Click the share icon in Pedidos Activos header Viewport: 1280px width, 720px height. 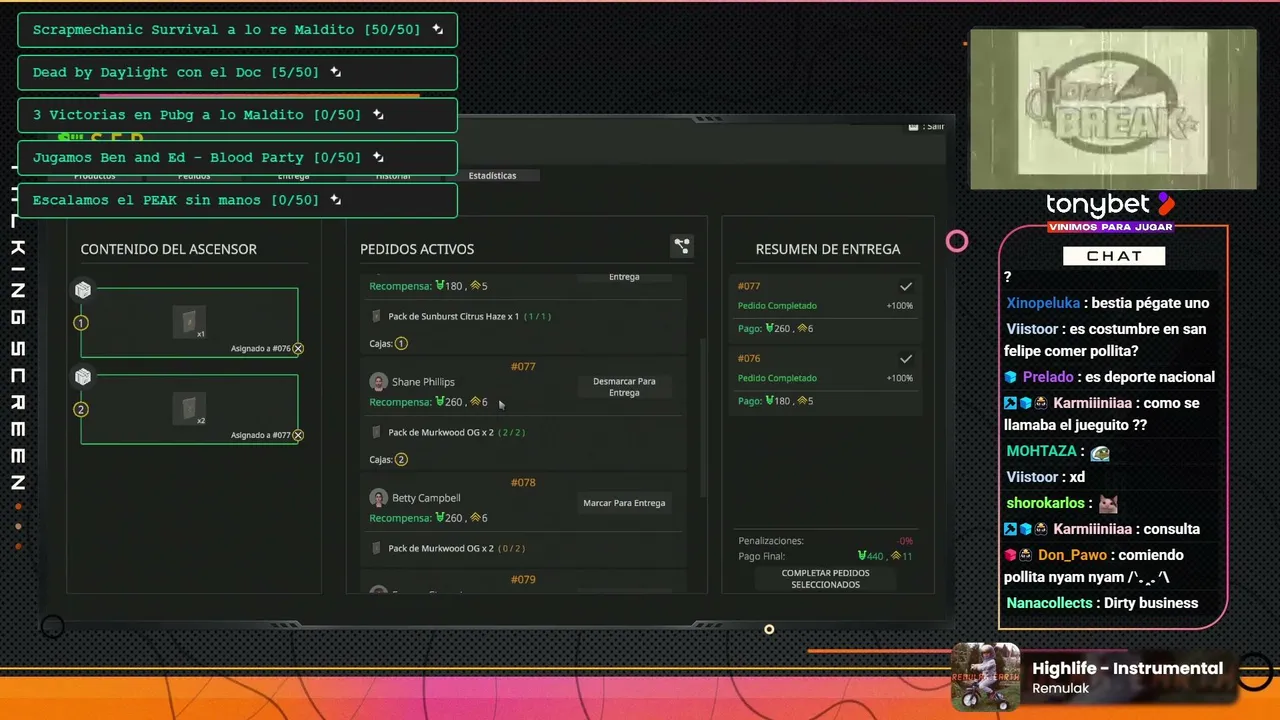tap(682, 246)
